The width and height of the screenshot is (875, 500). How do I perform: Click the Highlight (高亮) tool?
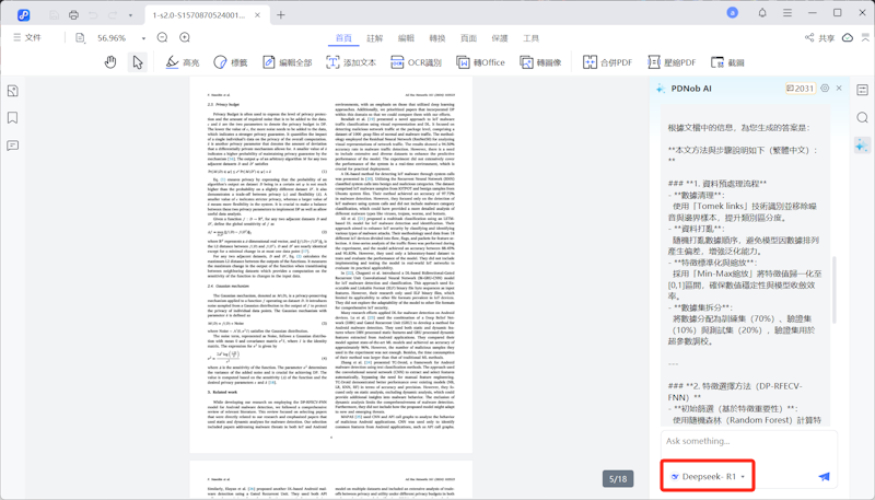[182, 62]
